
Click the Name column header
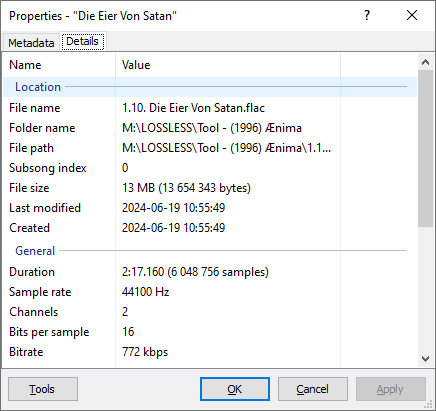click(x=59, y=65)
